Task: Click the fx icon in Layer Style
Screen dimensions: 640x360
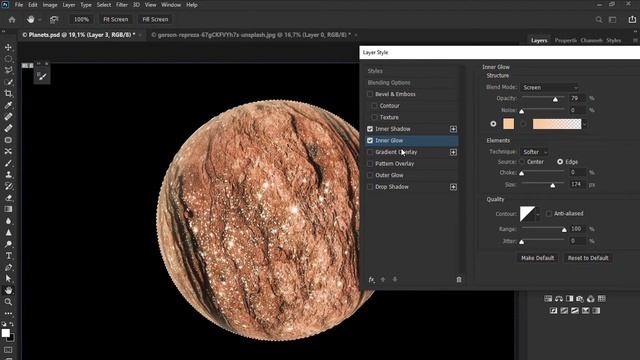Action: click(371, 280)
